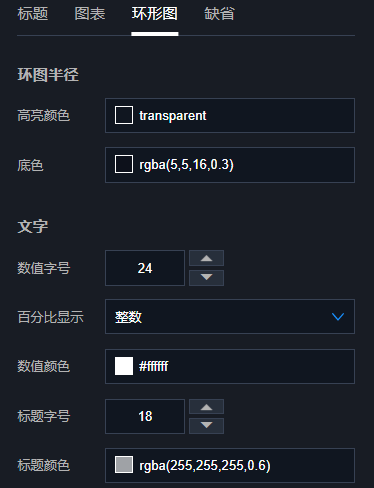Select the 整数 option box
374x488 pixels.
230,317
